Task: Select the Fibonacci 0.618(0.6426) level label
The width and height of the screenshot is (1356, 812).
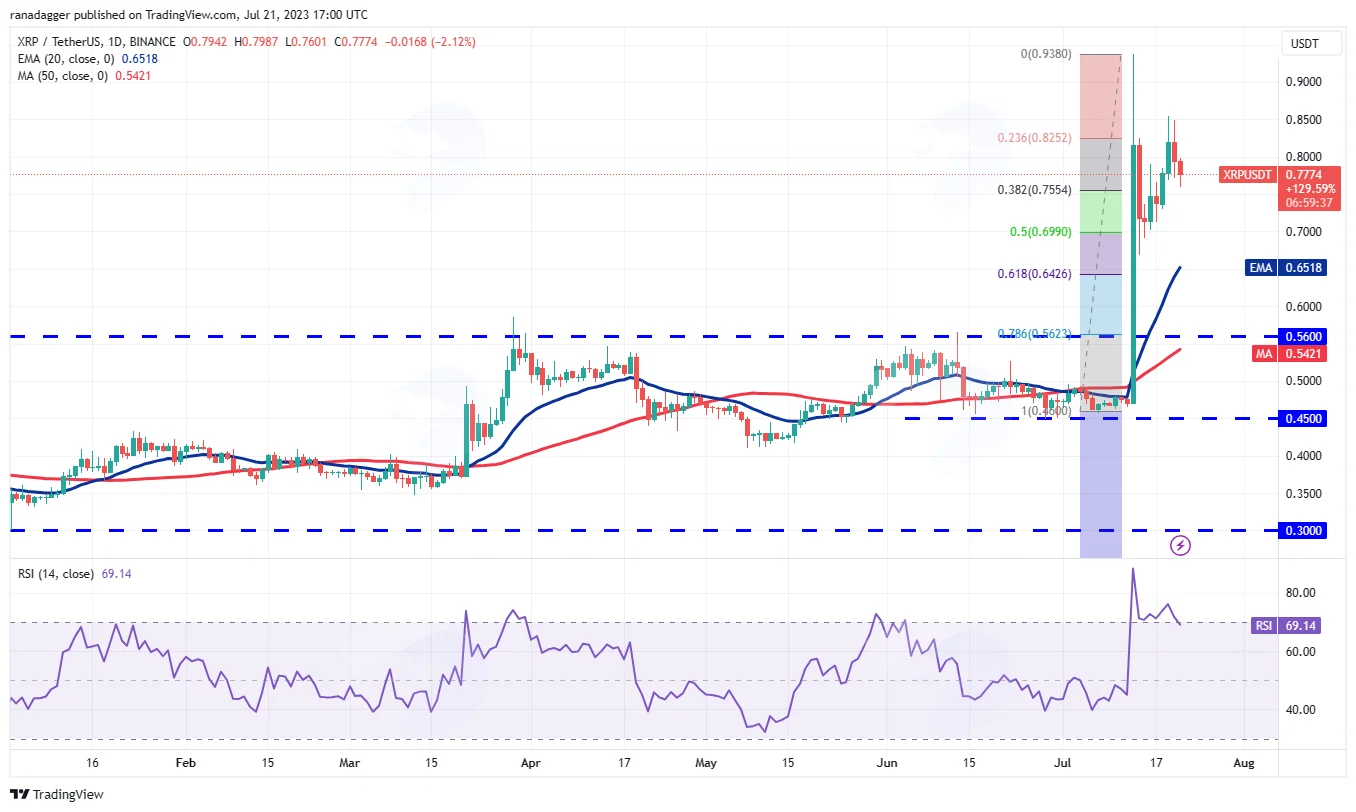Action: tap(1034, 274)
